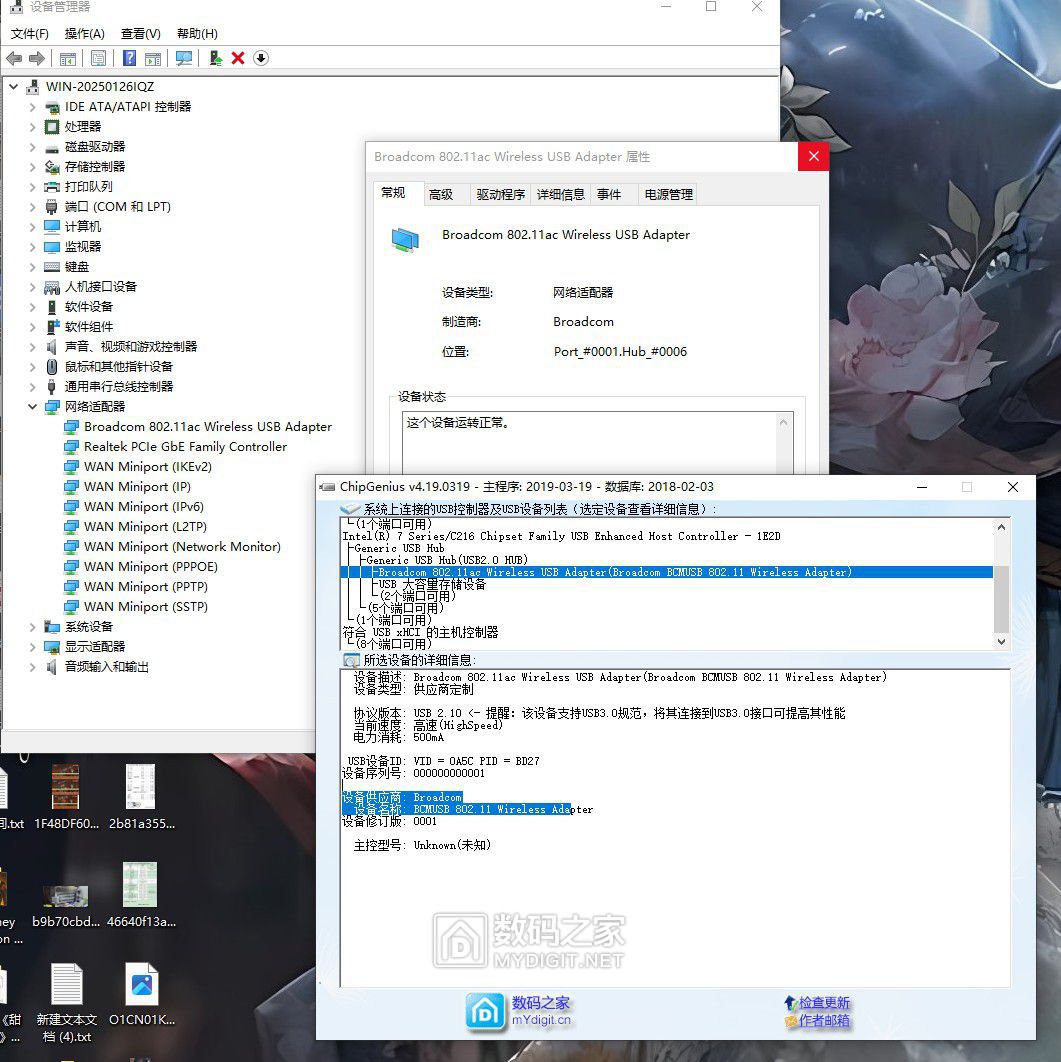Minimize the ChipGenius window
The image size is (1061, 1062).
click(922, 487)
